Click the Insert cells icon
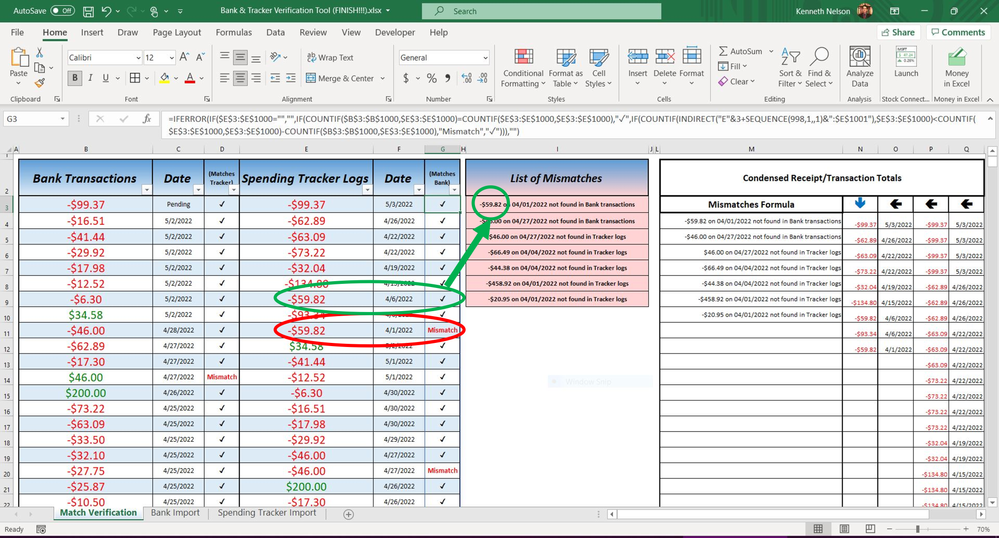 pos(637,57)
